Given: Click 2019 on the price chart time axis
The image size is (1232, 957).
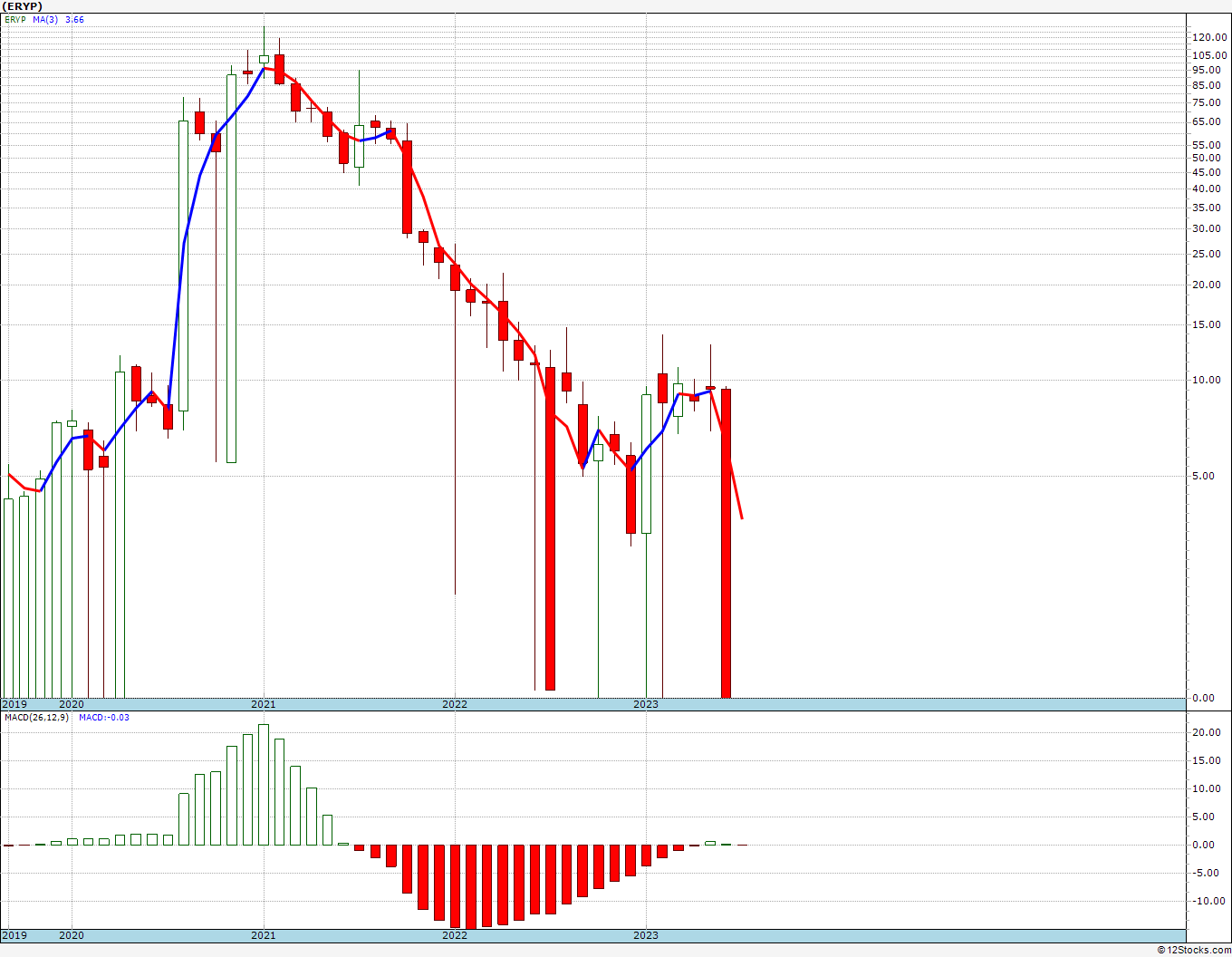Looking at the screenshot, I should click(14, 704).
